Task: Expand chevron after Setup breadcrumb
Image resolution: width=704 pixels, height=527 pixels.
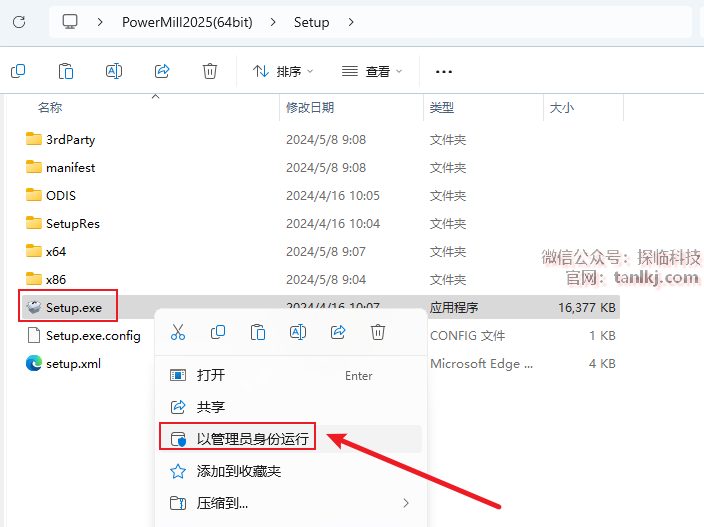Action: coord(351,22)
